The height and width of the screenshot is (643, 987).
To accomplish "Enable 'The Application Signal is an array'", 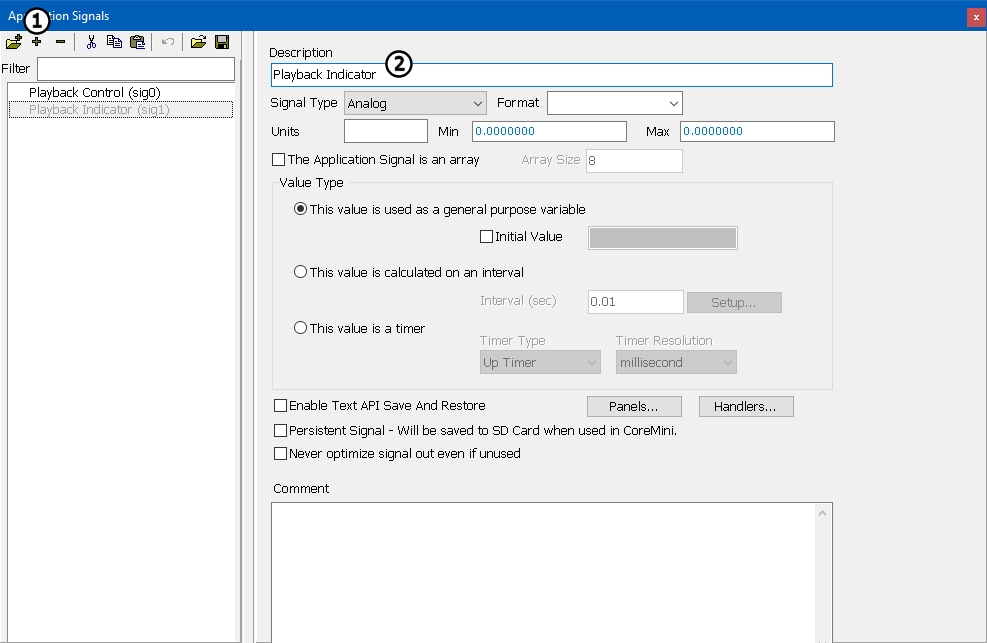I will [x=279, y=160].
